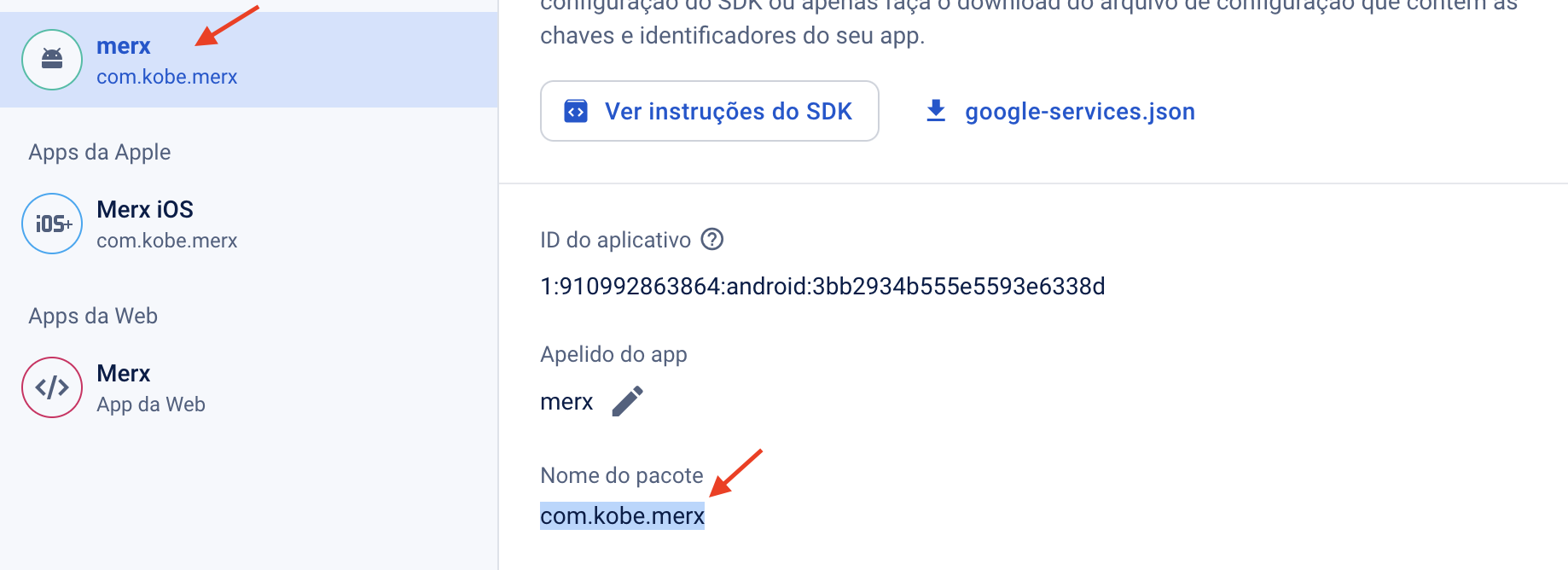Select the Merx iOS app entry
The width and height of the screenshot is (1568, 570).
pyautogui.click(x=145, y=210)
